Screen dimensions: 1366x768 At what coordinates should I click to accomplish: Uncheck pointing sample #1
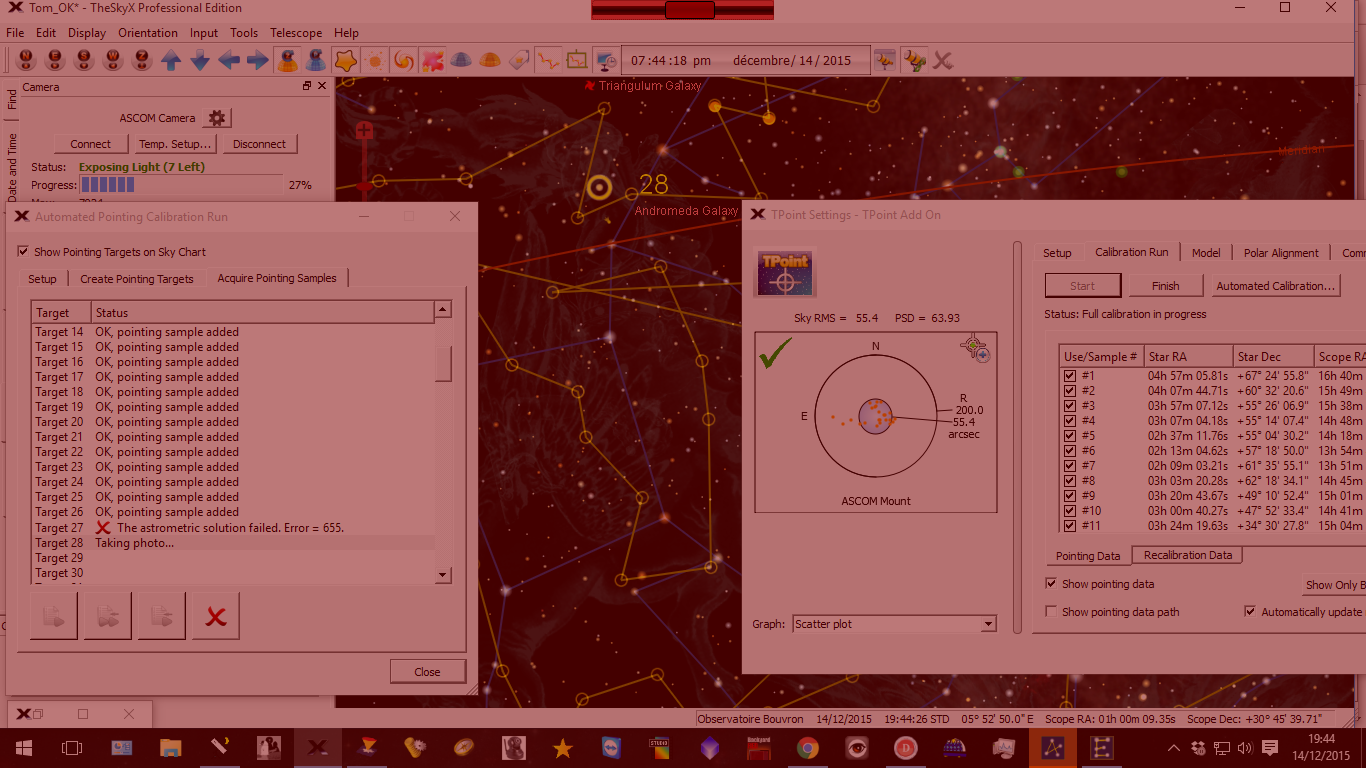click(1070, 376)
